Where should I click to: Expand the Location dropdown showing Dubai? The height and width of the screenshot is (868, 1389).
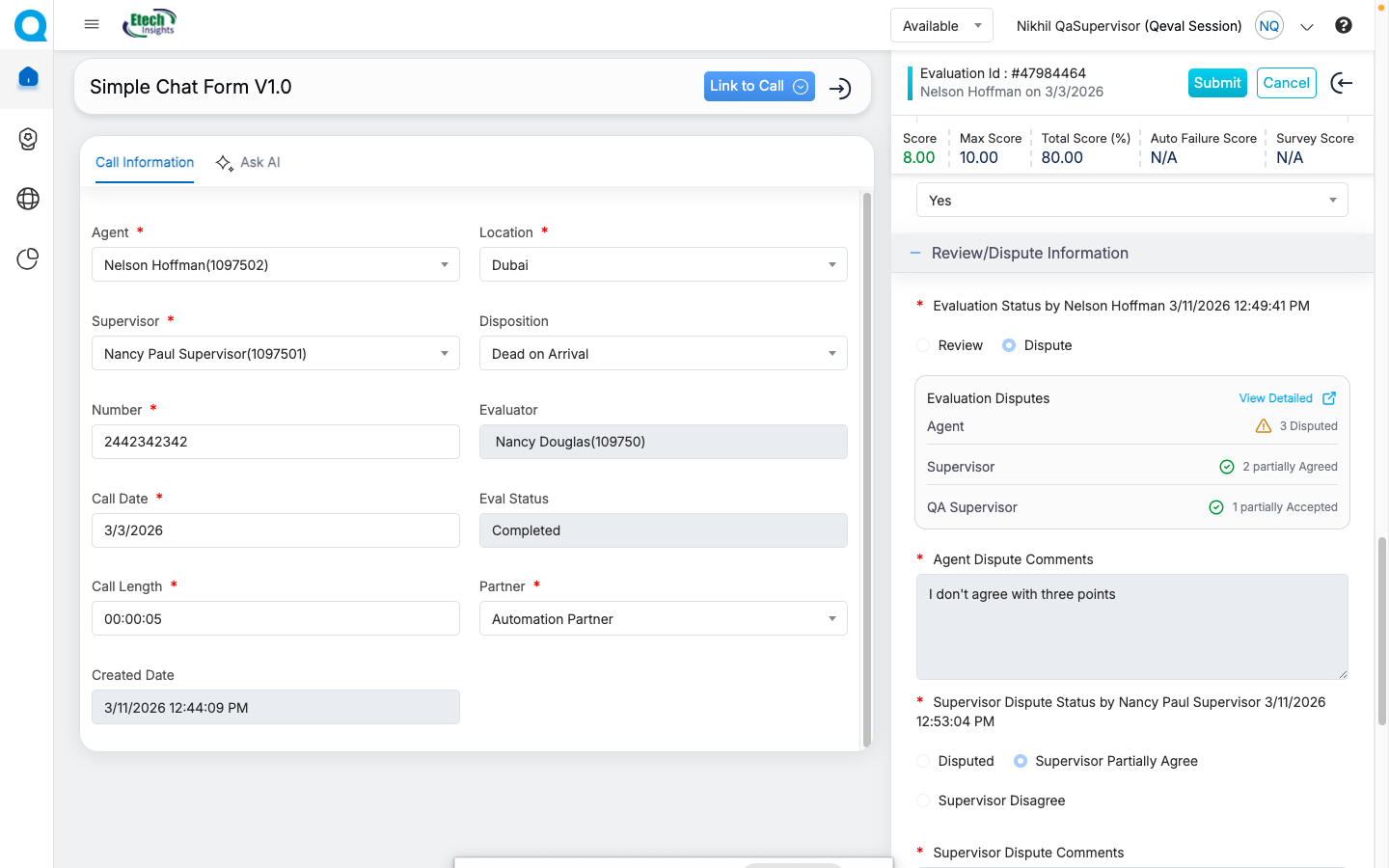pyautogui.click(x=663, y=265)
